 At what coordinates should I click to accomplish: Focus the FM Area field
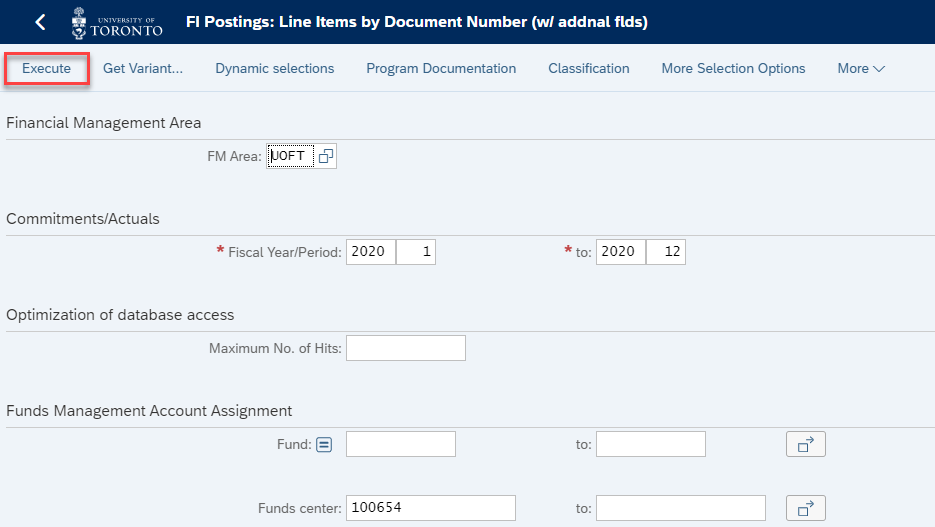click(x=290, y=156)
